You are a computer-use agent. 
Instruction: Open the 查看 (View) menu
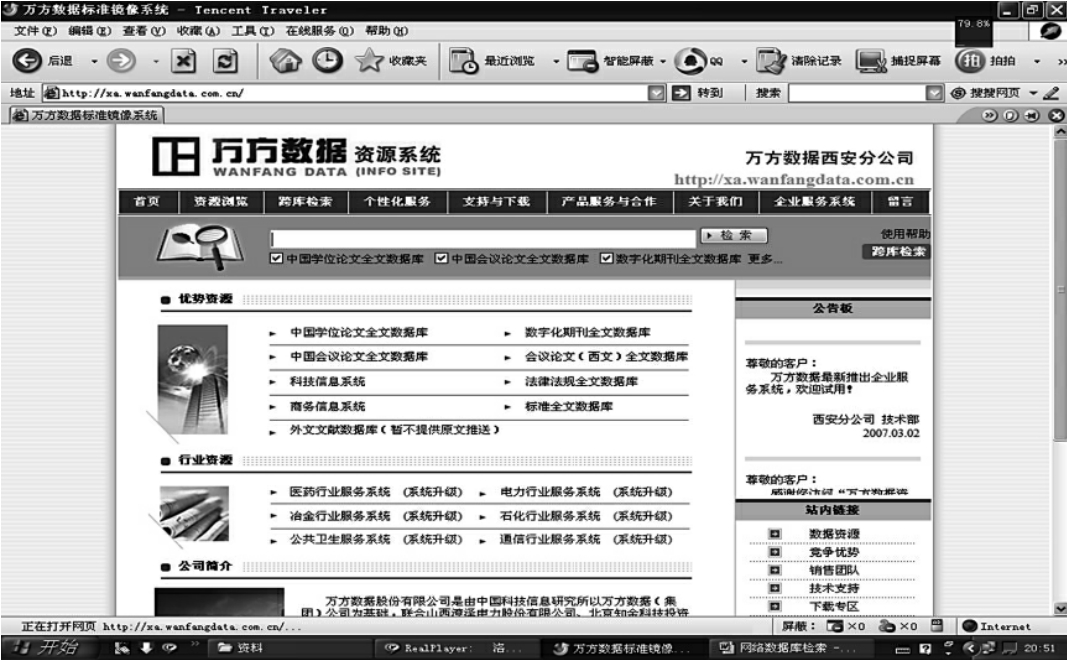point(144,31)
